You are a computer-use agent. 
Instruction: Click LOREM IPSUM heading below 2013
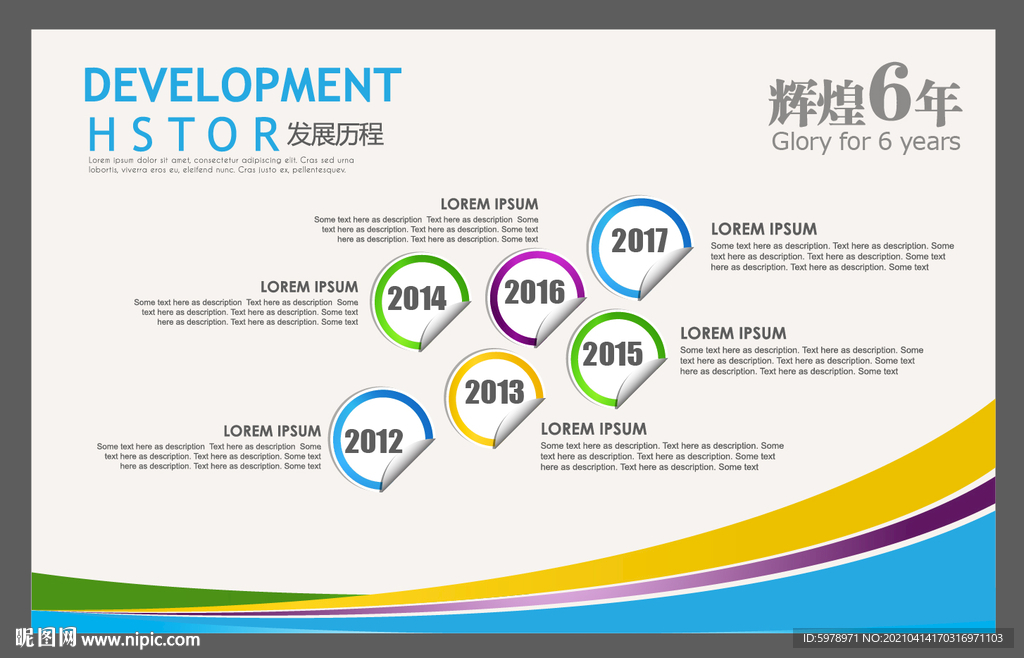[594, 429]
